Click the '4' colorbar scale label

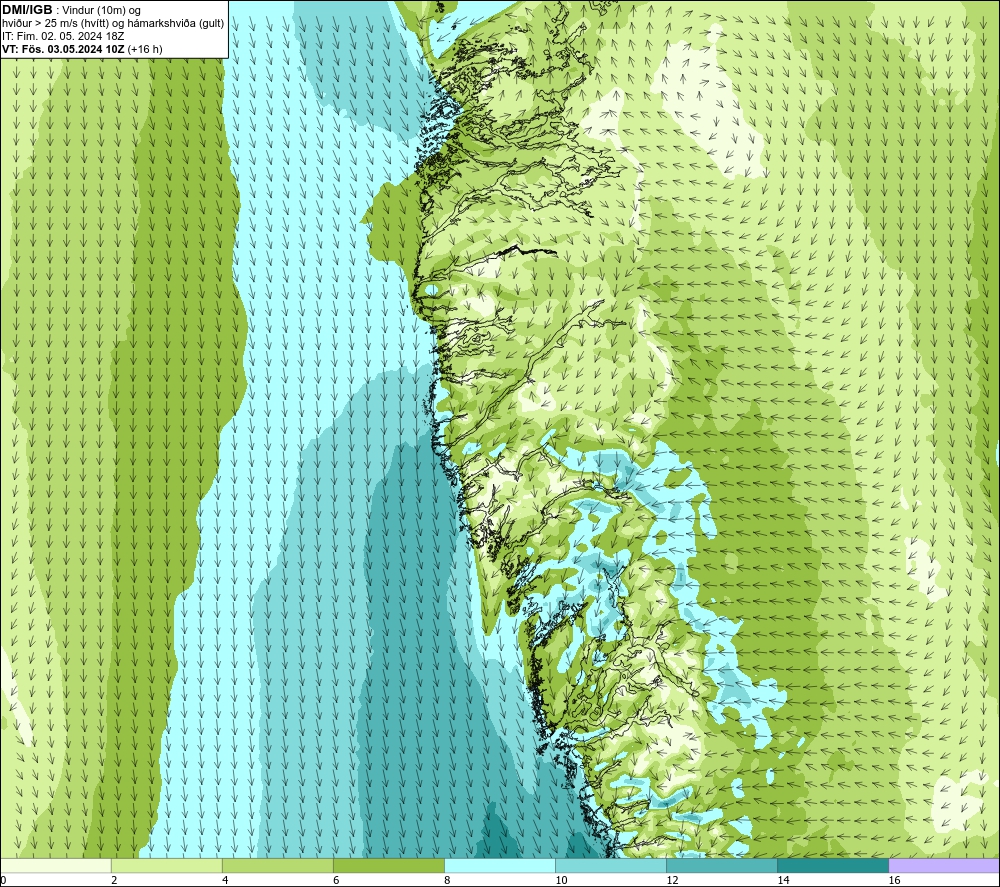point(225,880)
